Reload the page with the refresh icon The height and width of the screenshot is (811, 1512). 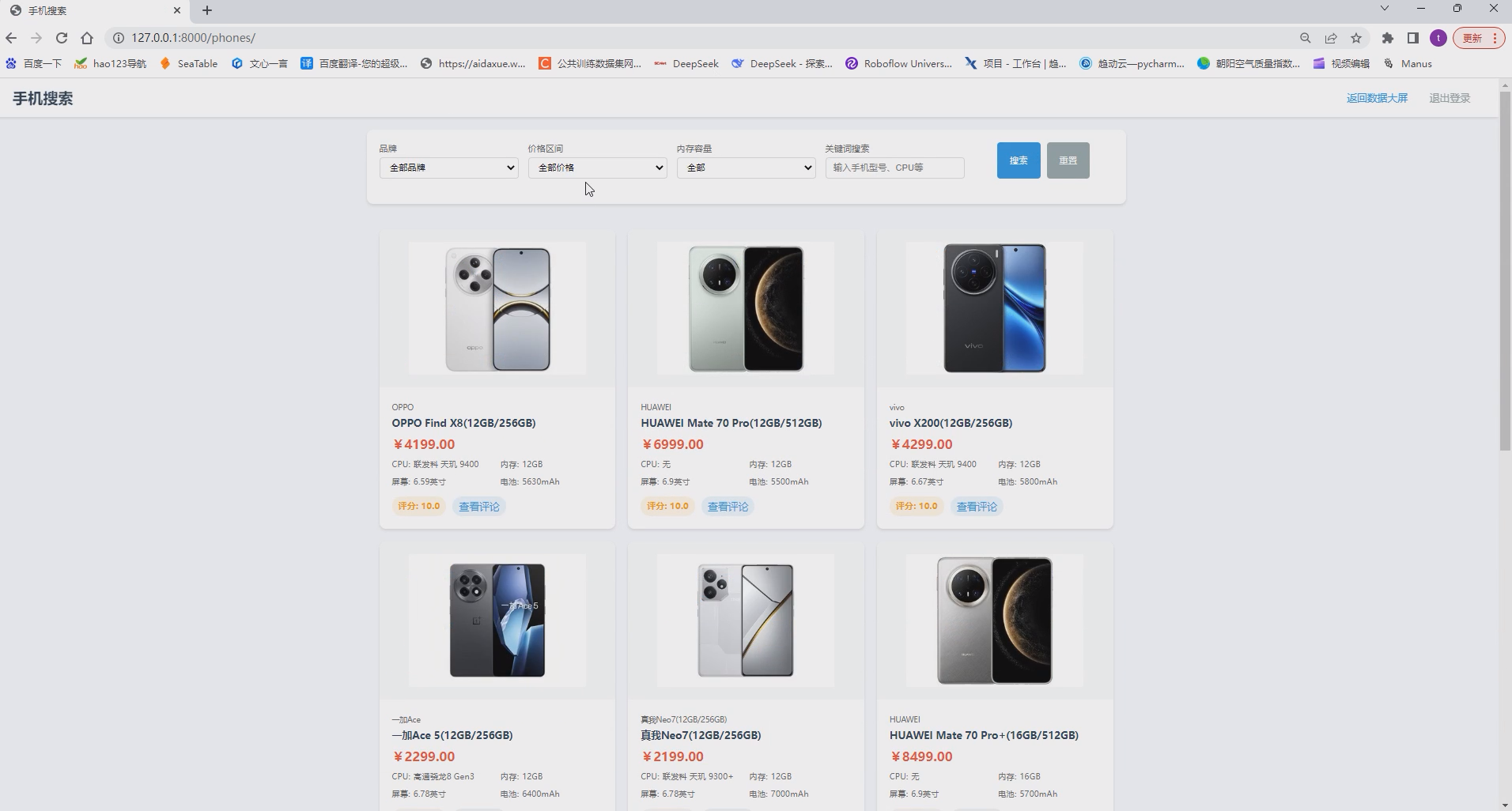(x=62, y=38)
